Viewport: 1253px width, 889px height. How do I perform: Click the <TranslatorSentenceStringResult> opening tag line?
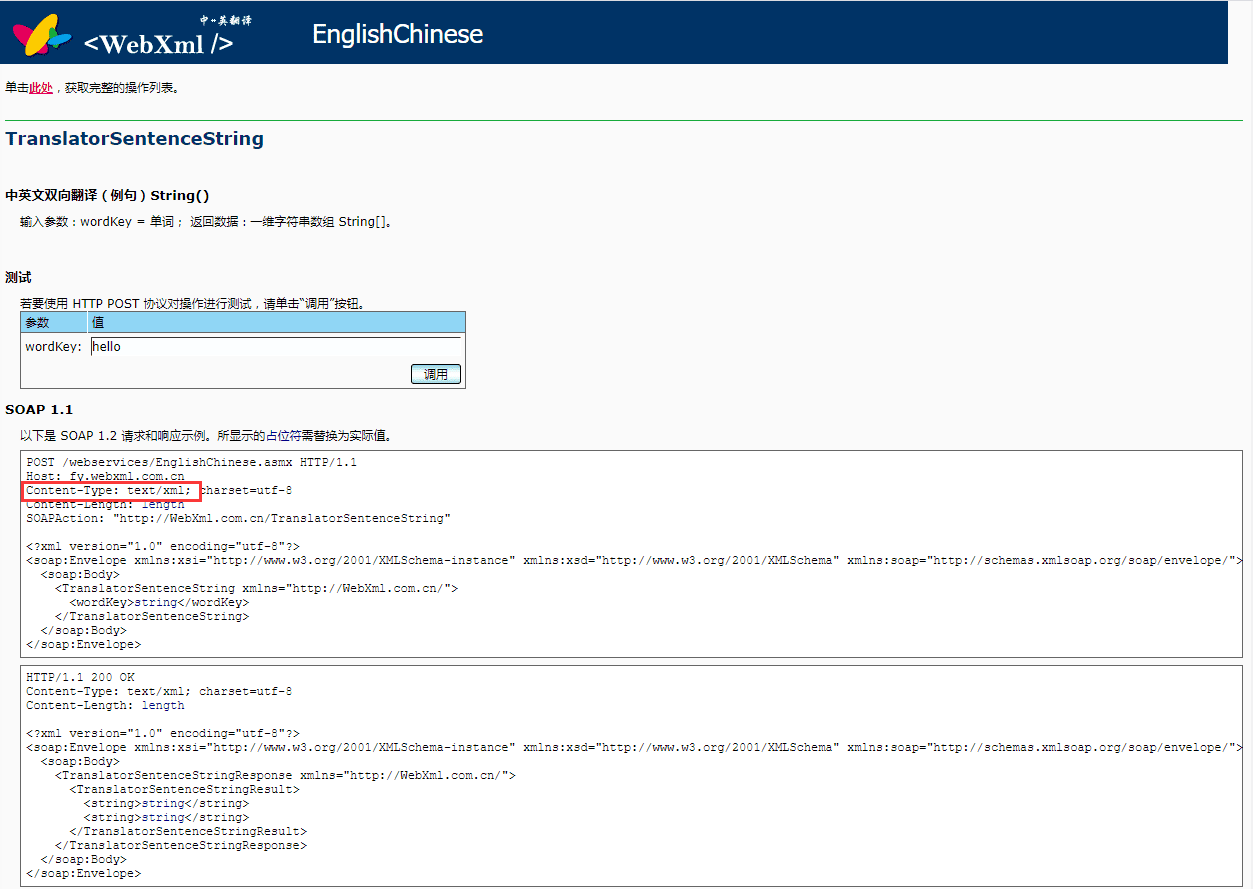[x=184, y=789]
